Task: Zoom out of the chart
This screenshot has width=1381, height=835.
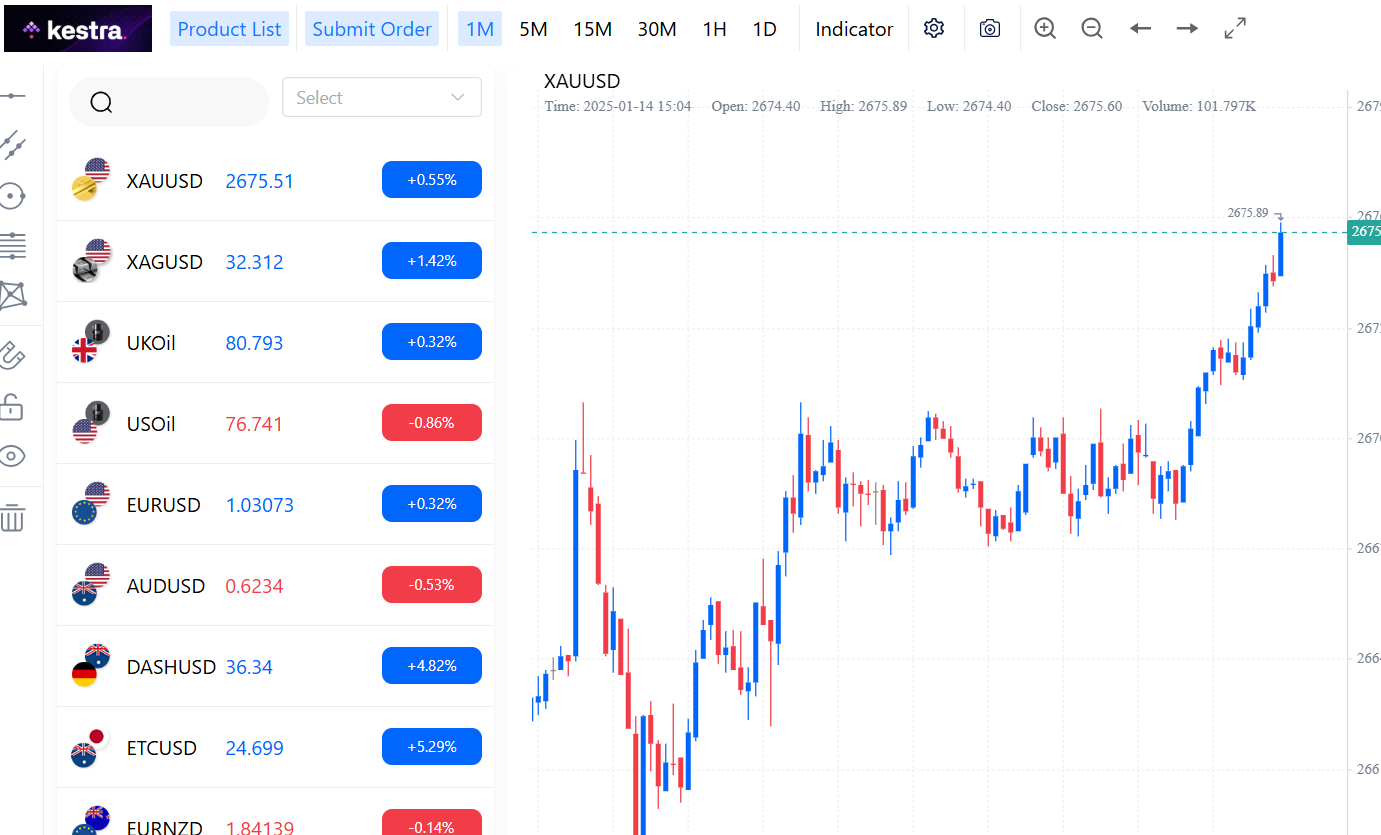Action: pos(1092,29)
